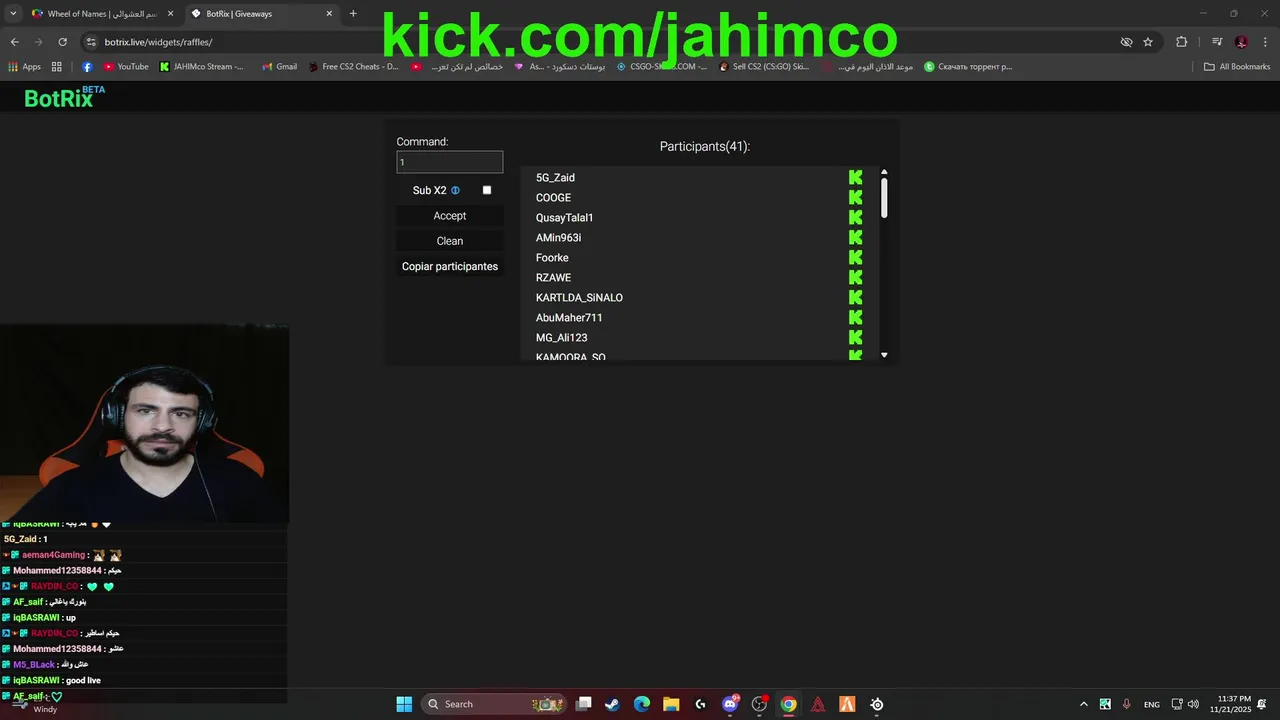This screenshot has width=1280, height=720.
Task: Click the microphone icon in the system tray
Action: (1127, 704)
